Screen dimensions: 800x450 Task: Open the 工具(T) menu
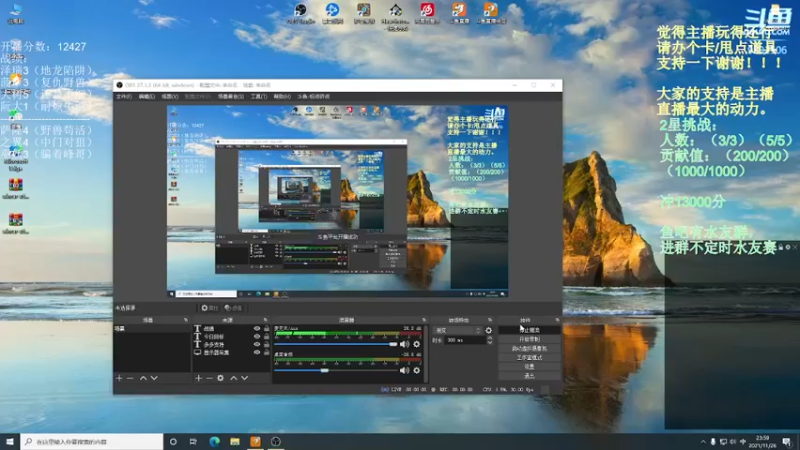(259, 96)
